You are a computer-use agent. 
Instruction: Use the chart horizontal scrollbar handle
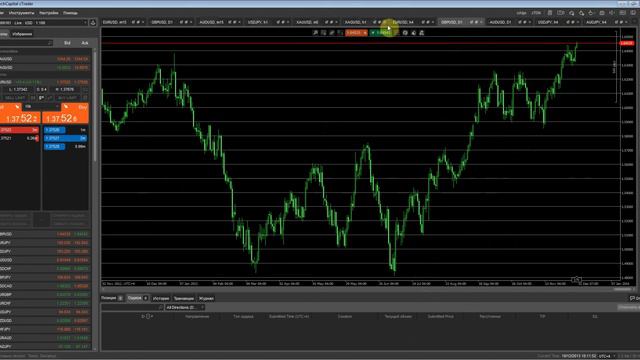[x=622, y=289]
